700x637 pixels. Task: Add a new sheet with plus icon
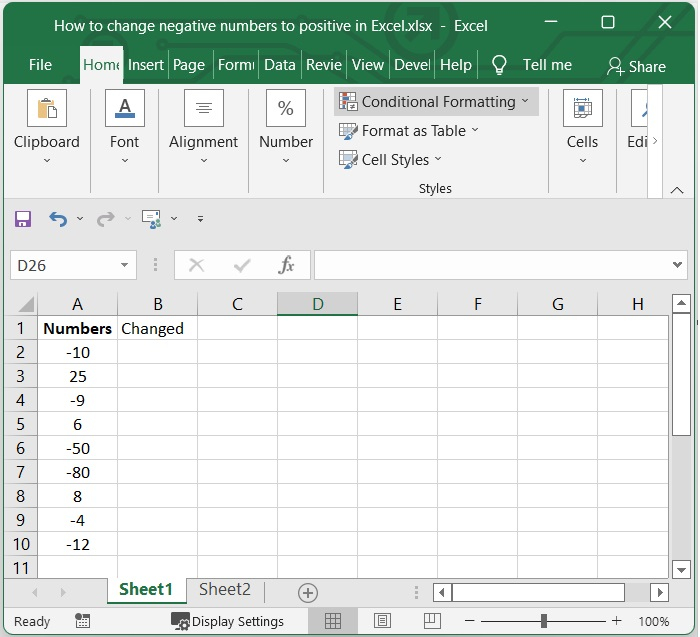tap(308, 593)
